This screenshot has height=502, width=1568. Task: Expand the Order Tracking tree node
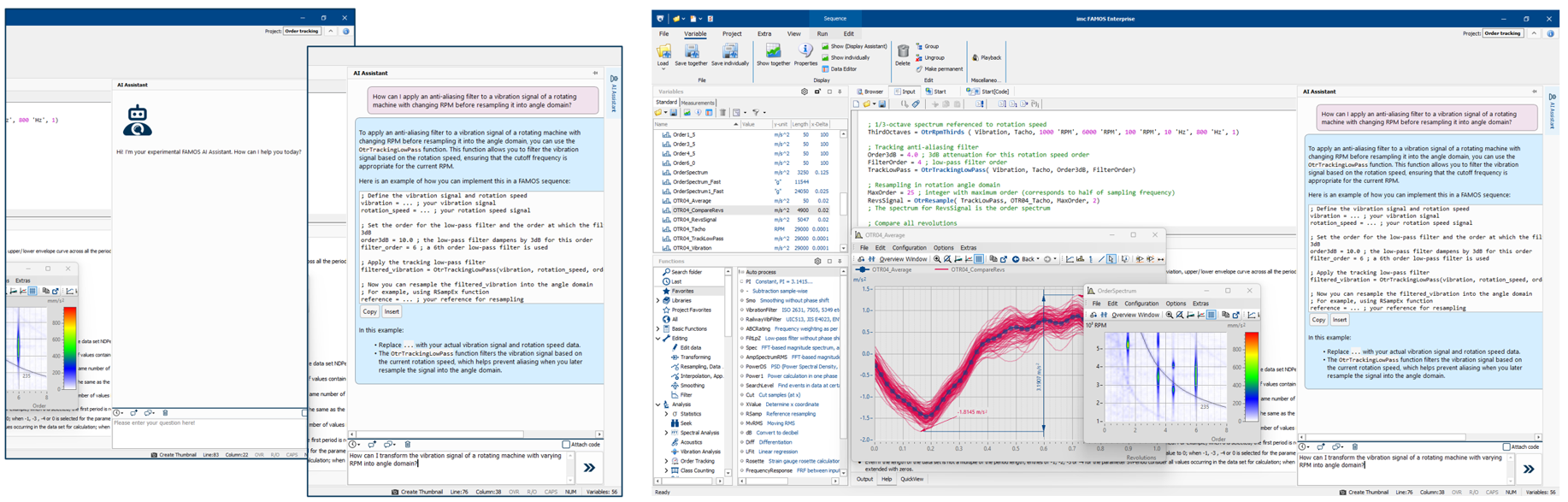point(667,461)
